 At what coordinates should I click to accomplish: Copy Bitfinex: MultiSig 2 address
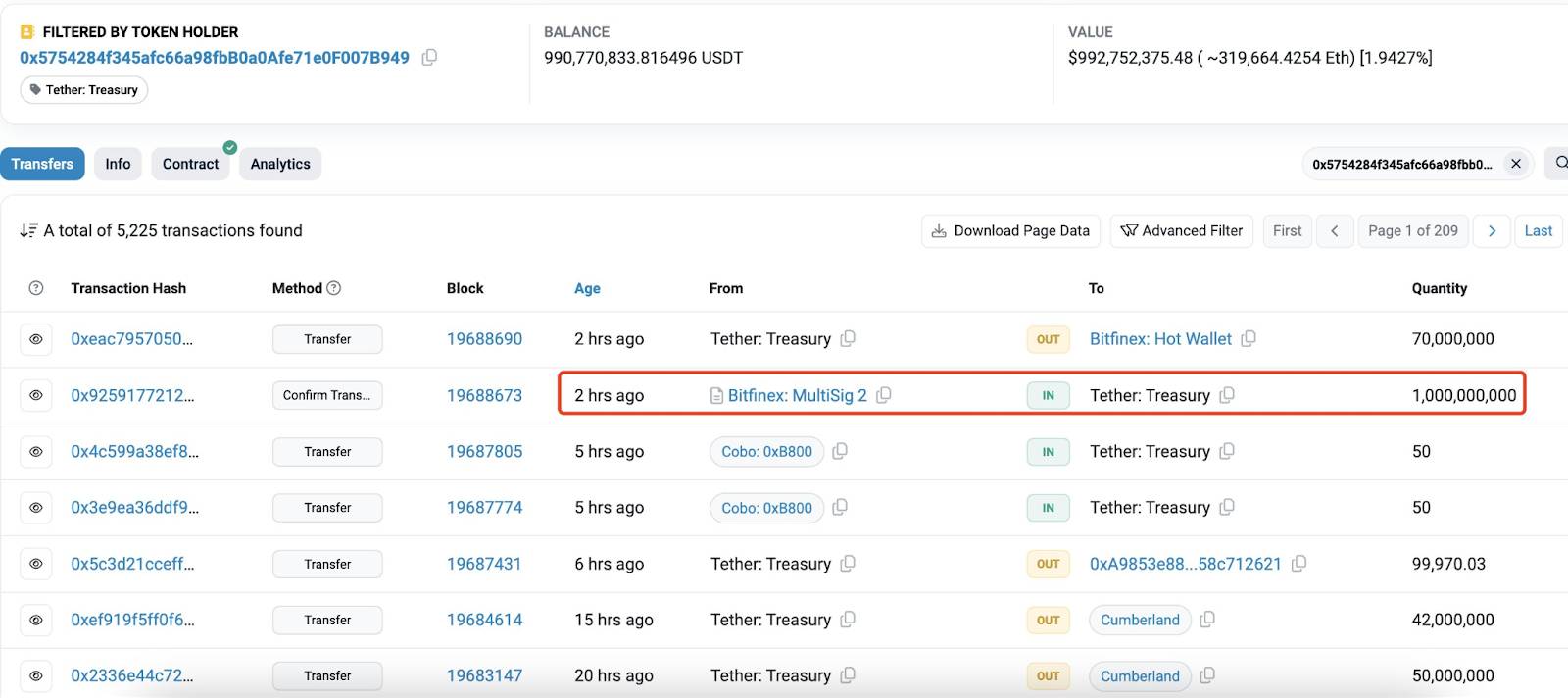pos(884,395)
